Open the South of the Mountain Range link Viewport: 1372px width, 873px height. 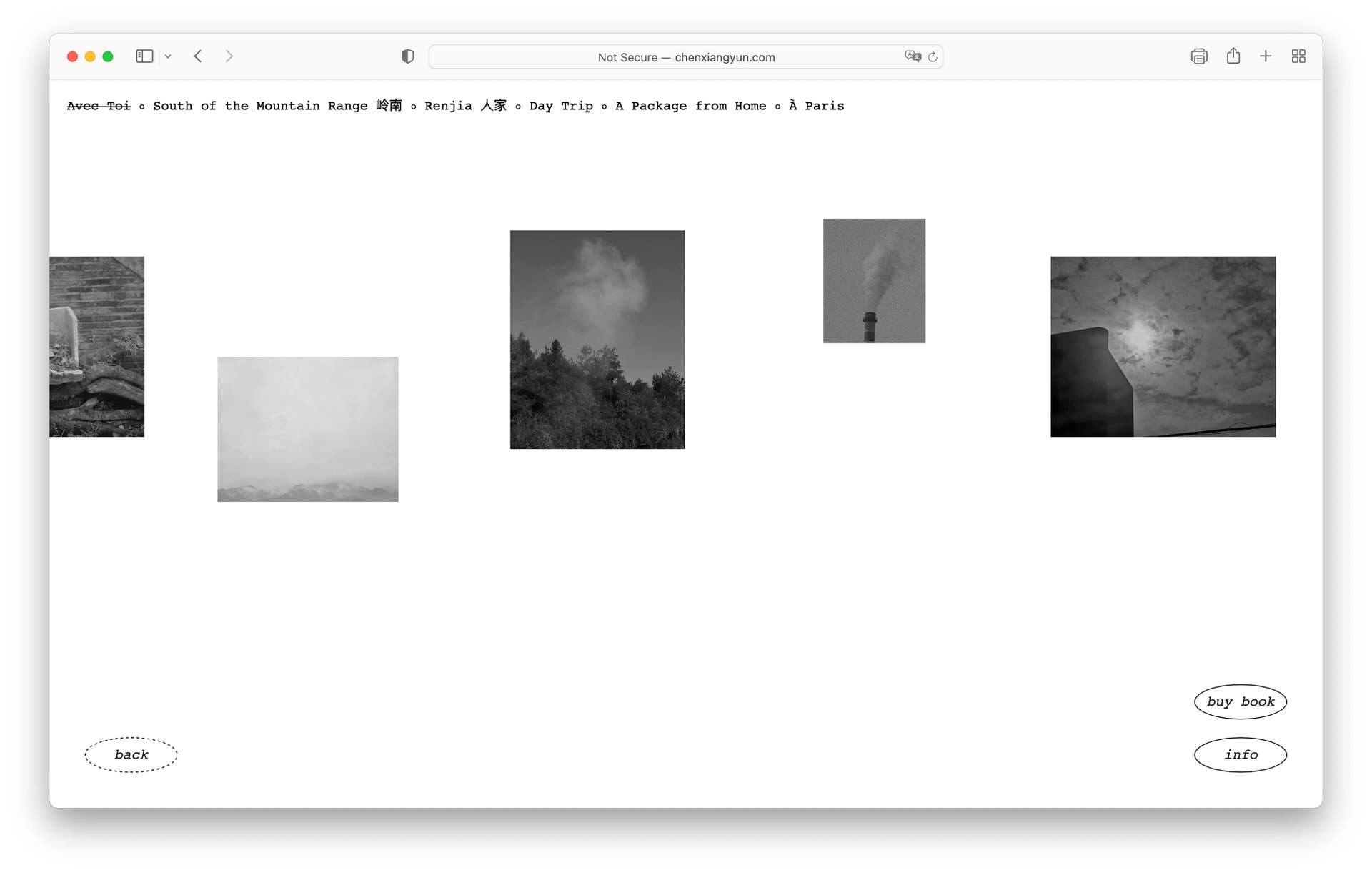coord(277,106)
